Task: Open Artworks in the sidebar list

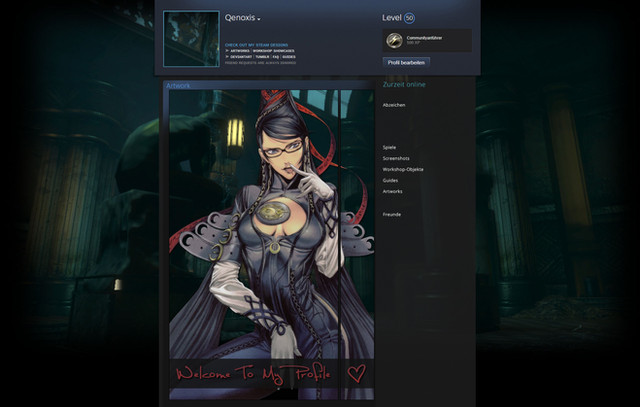Action: 392,191
